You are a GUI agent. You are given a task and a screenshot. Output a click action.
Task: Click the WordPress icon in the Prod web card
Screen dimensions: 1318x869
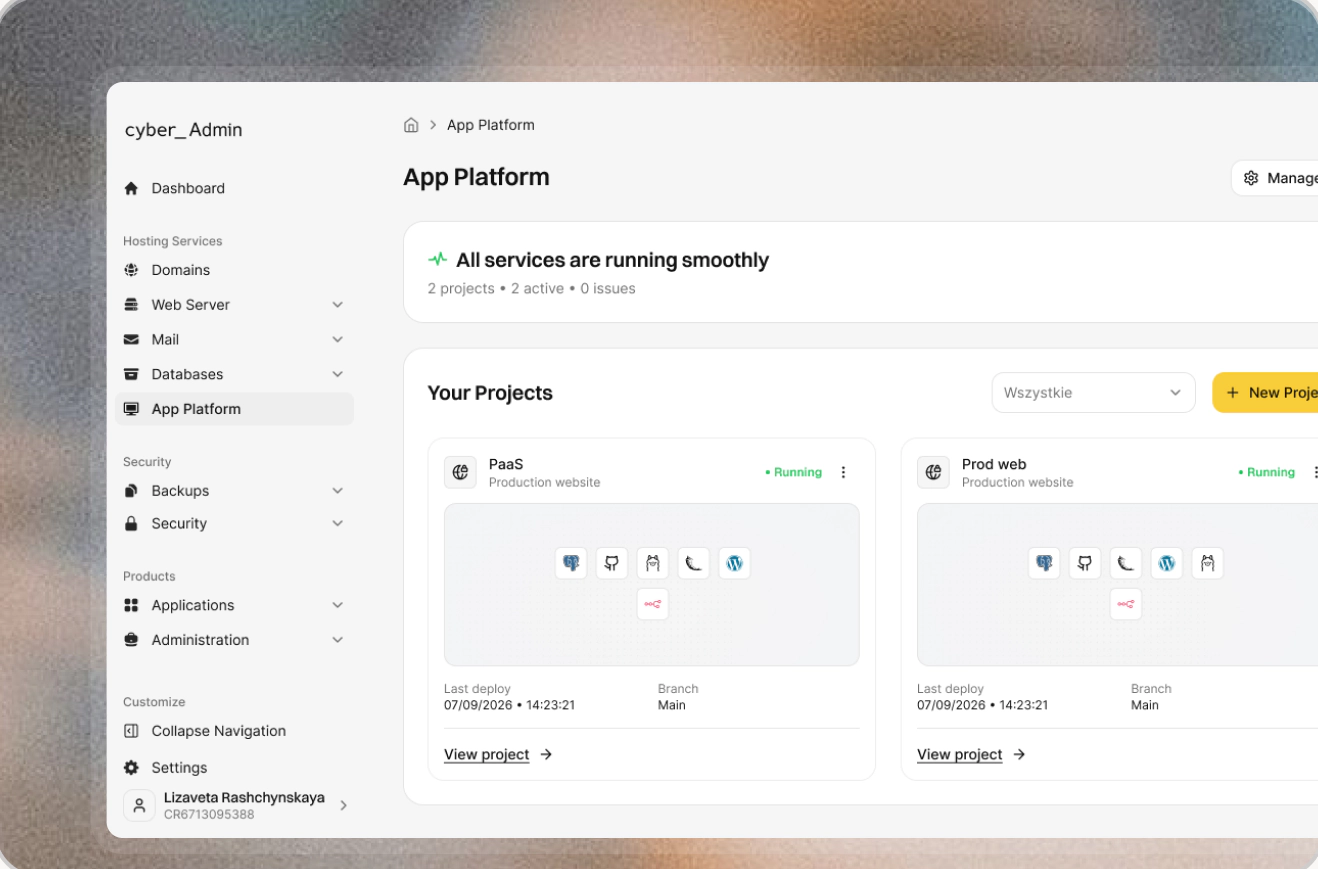[x=1166, y=563]
